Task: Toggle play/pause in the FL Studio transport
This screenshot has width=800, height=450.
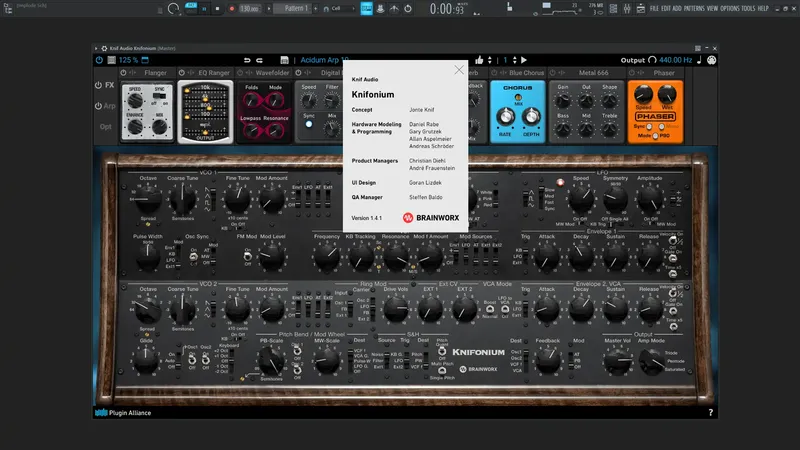Action: 204,9
